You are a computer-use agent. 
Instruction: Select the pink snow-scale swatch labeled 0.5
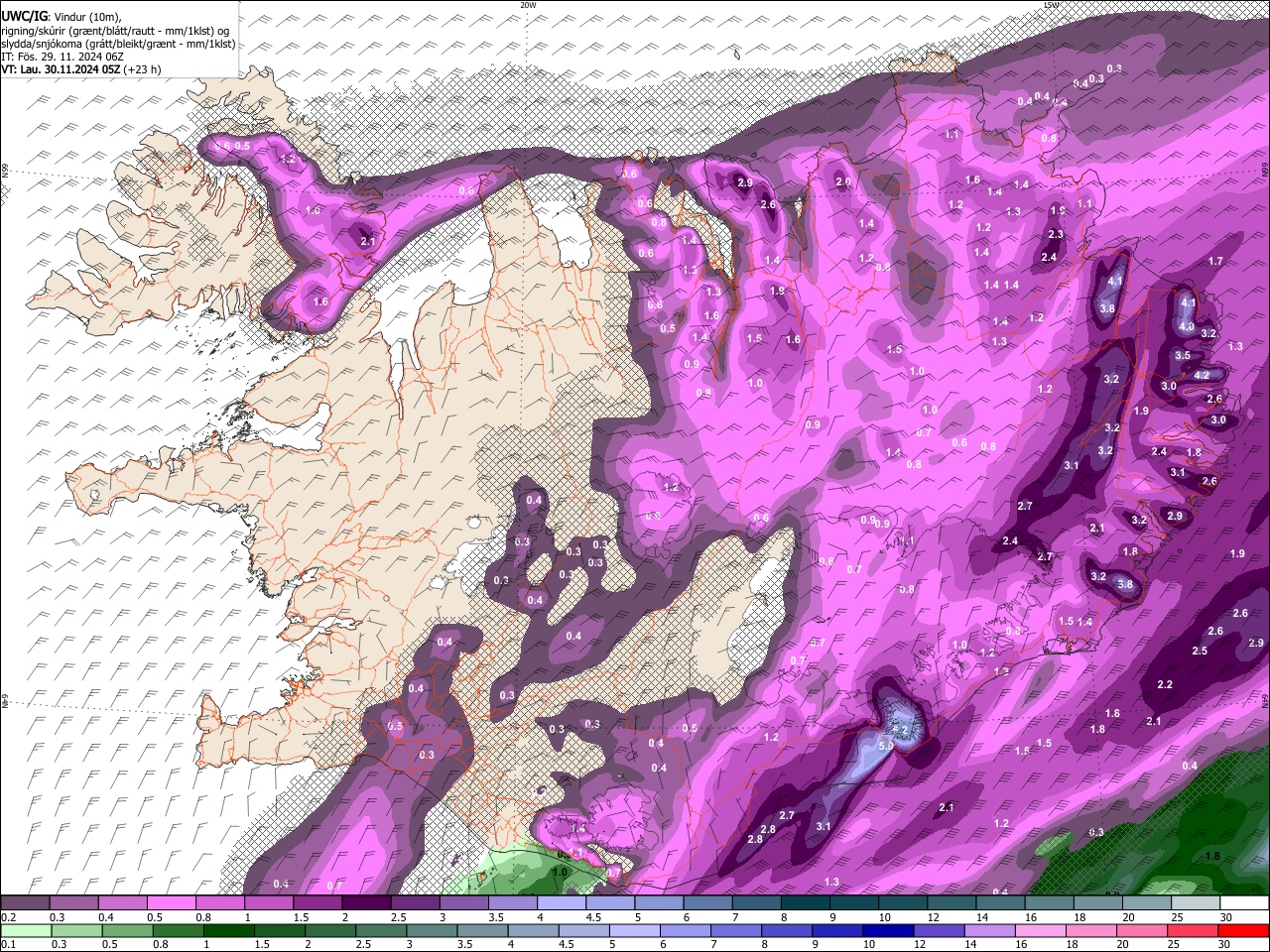tap(172, 903)
